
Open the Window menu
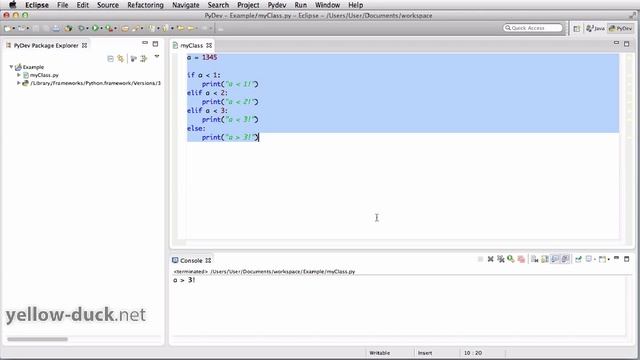[x=327, y=5]
